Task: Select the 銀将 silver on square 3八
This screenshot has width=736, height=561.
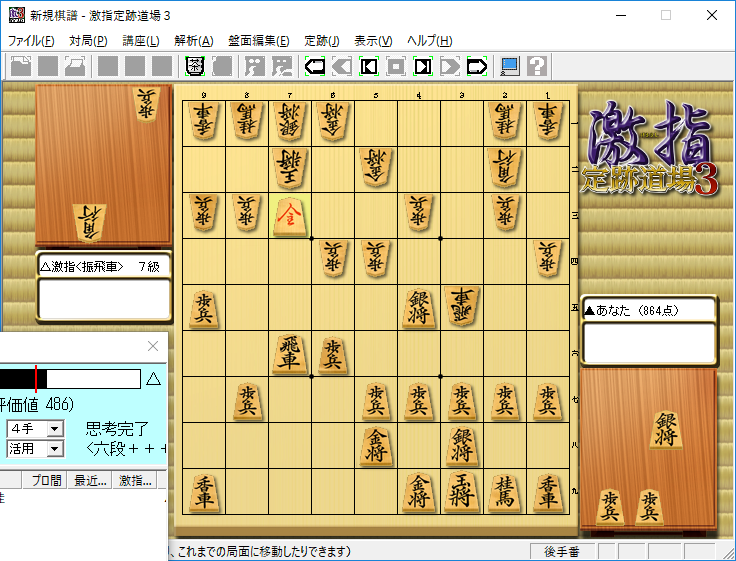Action: coord(462,446)
